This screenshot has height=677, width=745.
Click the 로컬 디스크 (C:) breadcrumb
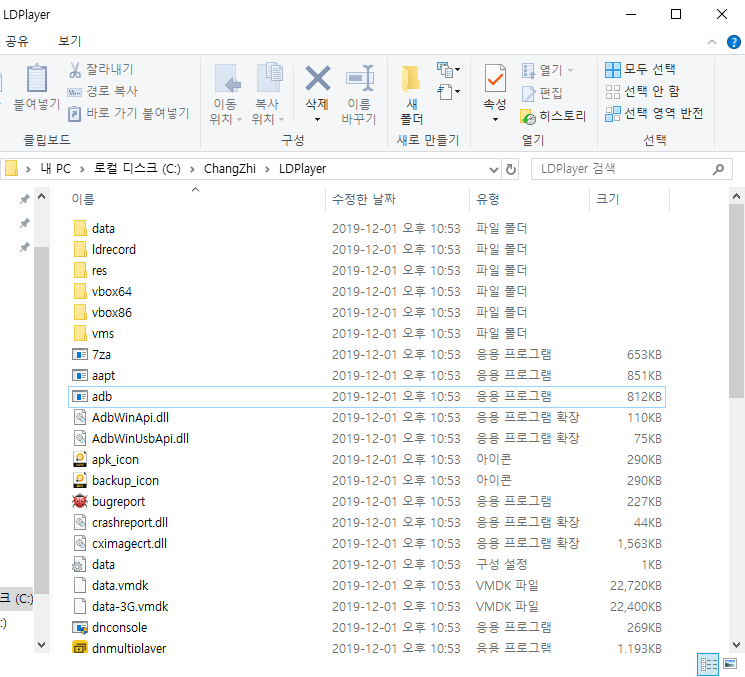point(137,169)
